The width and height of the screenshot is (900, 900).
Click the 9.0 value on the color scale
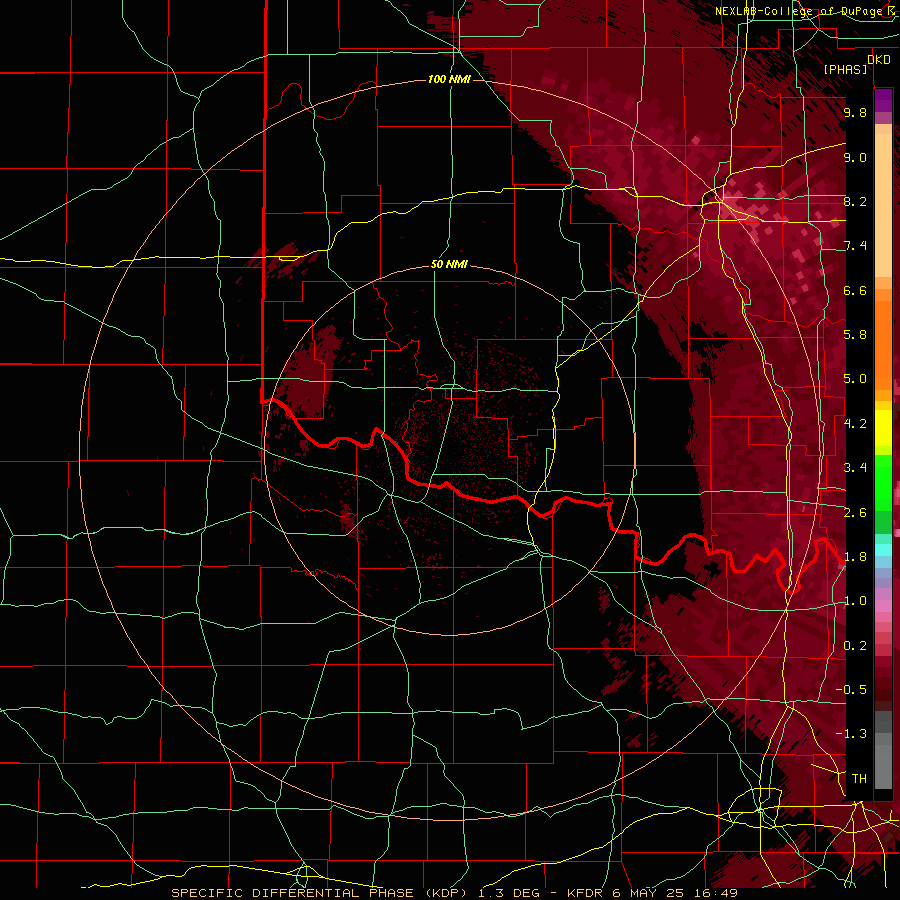tap(855, 157)
